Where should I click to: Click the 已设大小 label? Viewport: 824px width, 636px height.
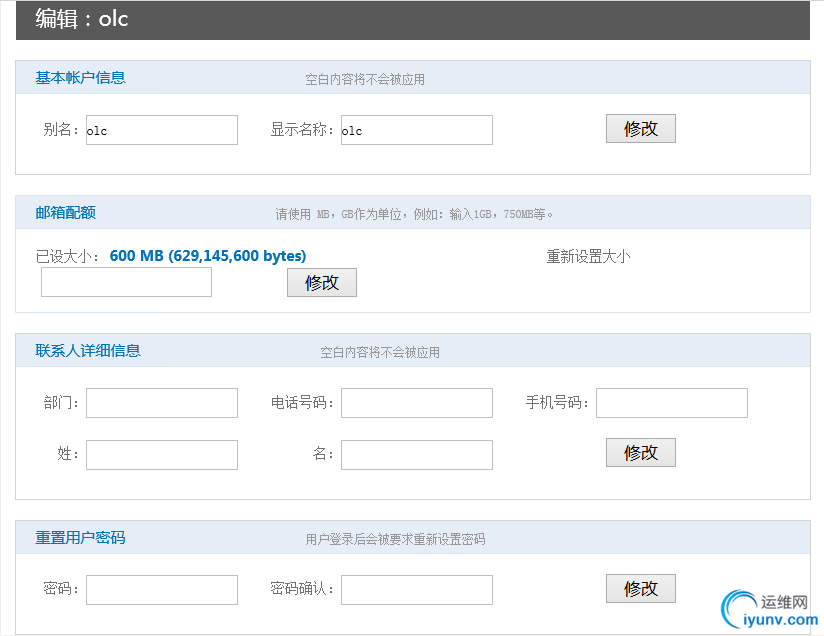(67, 257)
